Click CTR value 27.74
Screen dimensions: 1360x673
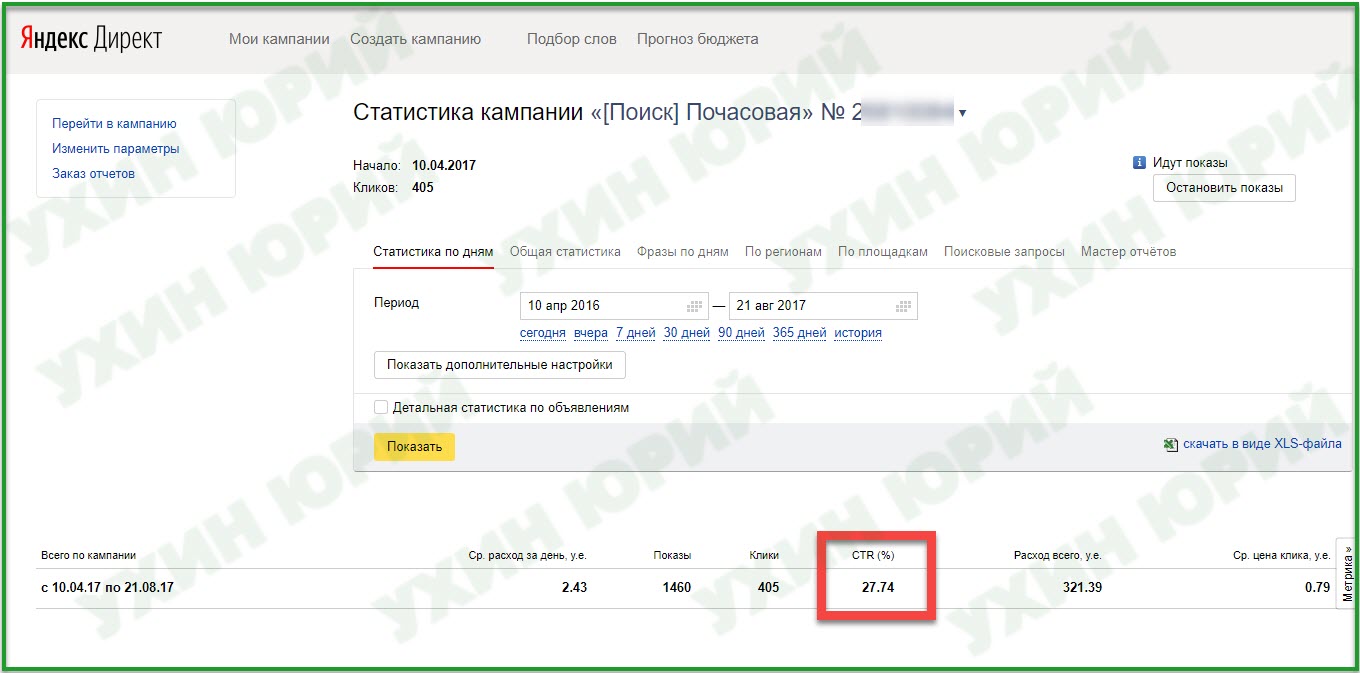[878, 587]
